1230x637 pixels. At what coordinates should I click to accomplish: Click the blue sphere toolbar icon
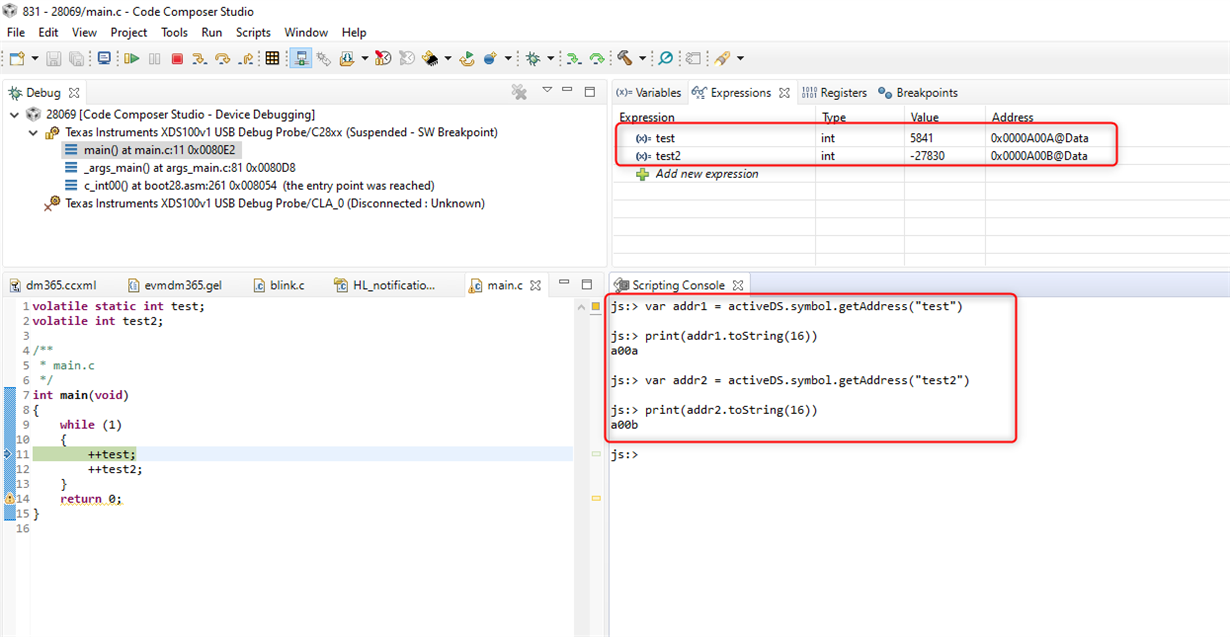tap(490, 59)
